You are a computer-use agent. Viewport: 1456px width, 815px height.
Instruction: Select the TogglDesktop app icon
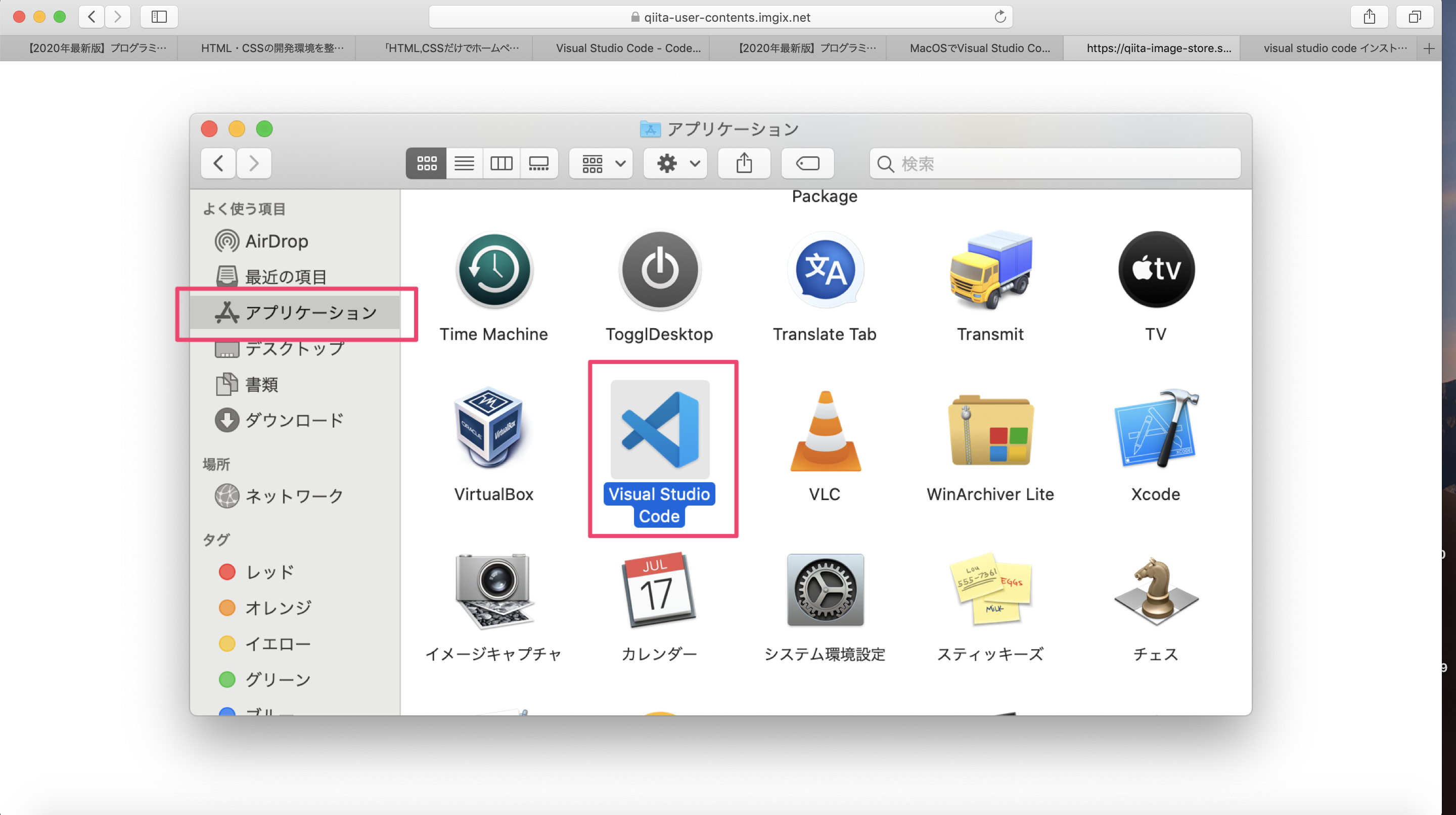(660, 270)
